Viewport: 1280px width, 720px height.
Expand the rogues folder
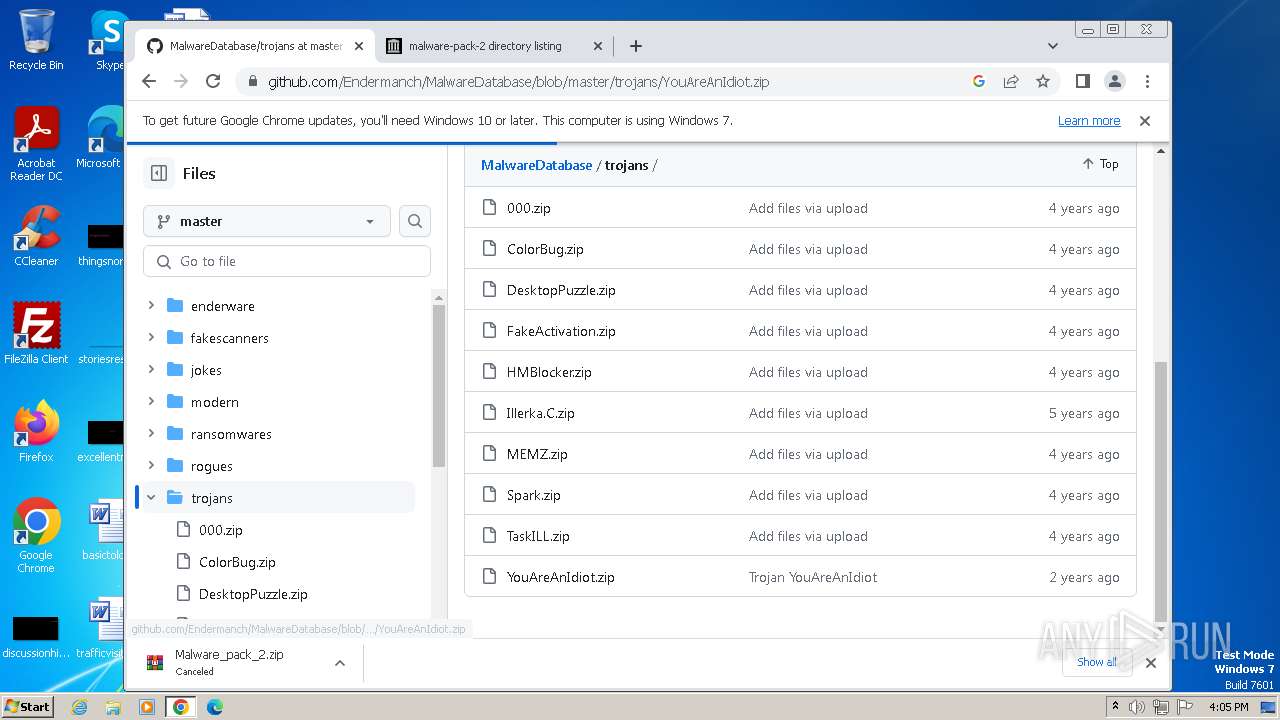click(151, 466)
